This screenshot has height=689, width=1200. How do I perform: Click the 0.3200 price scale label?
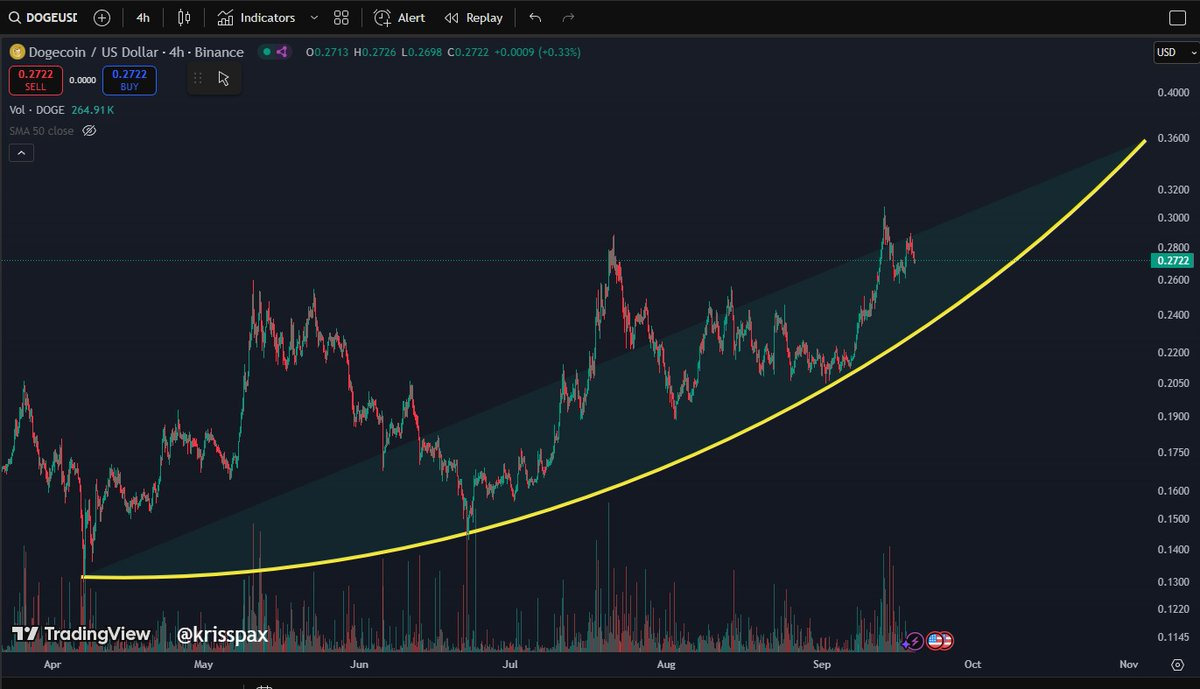coord(1171,189)
